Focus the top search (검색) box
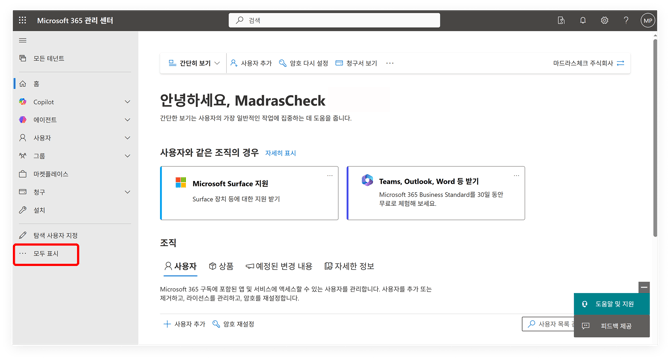Image resolution: width=670 pixels, height=360 pixels. click(334, 20)
